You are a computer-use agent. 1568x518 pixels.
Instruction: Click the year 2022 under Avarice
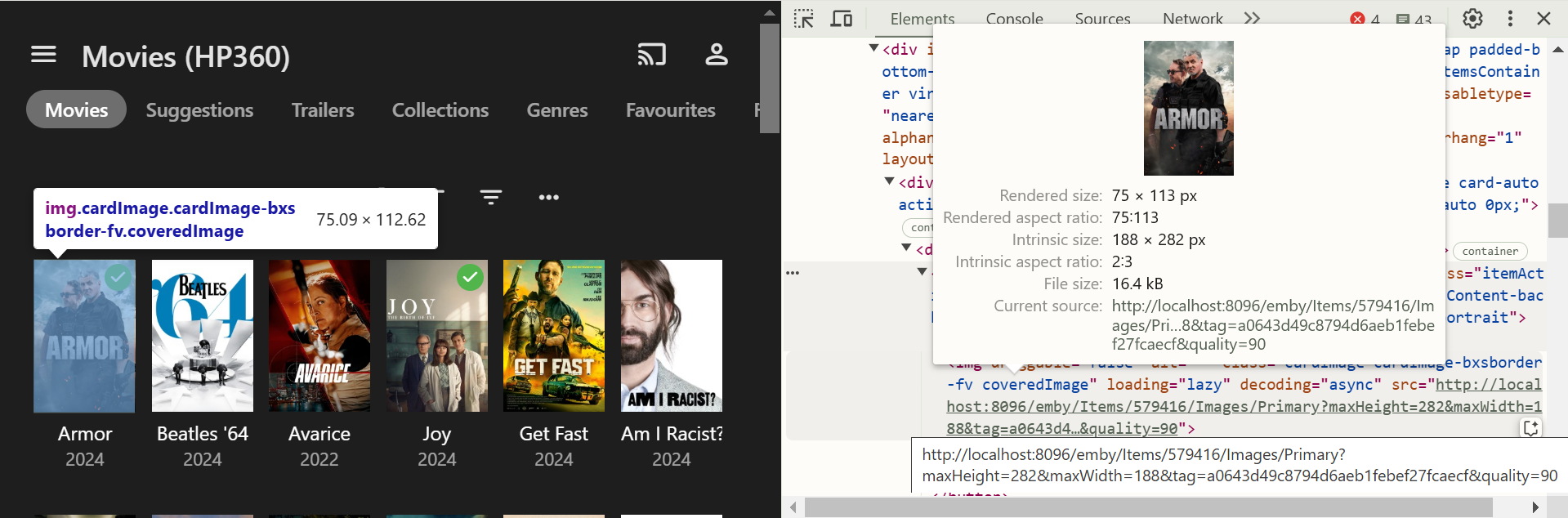tap(319, 459)
